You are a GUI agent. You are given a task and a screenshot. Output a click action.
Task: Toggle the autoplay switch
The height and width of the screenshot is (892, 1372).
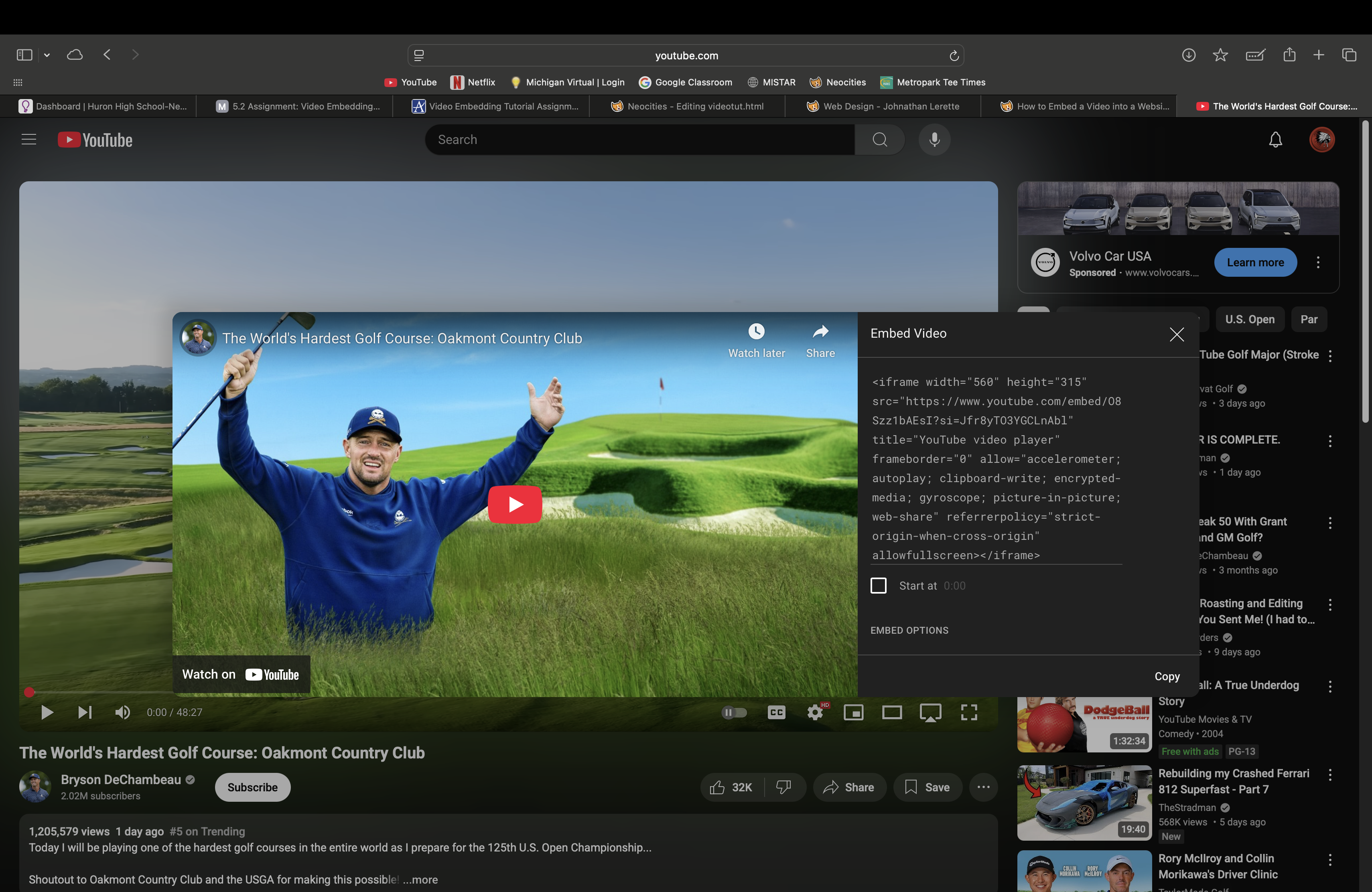[734, 712]
